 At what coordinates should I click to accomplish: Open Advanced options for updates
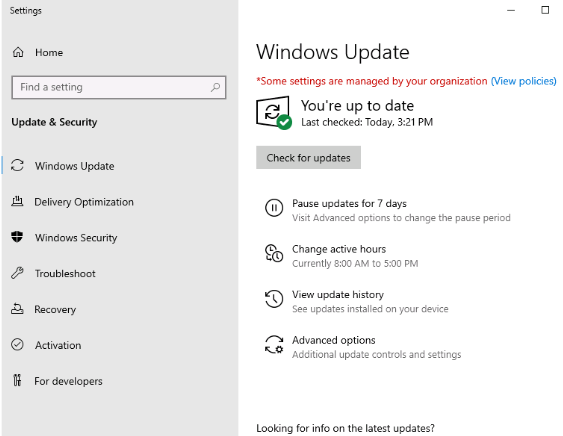(334, 340)
